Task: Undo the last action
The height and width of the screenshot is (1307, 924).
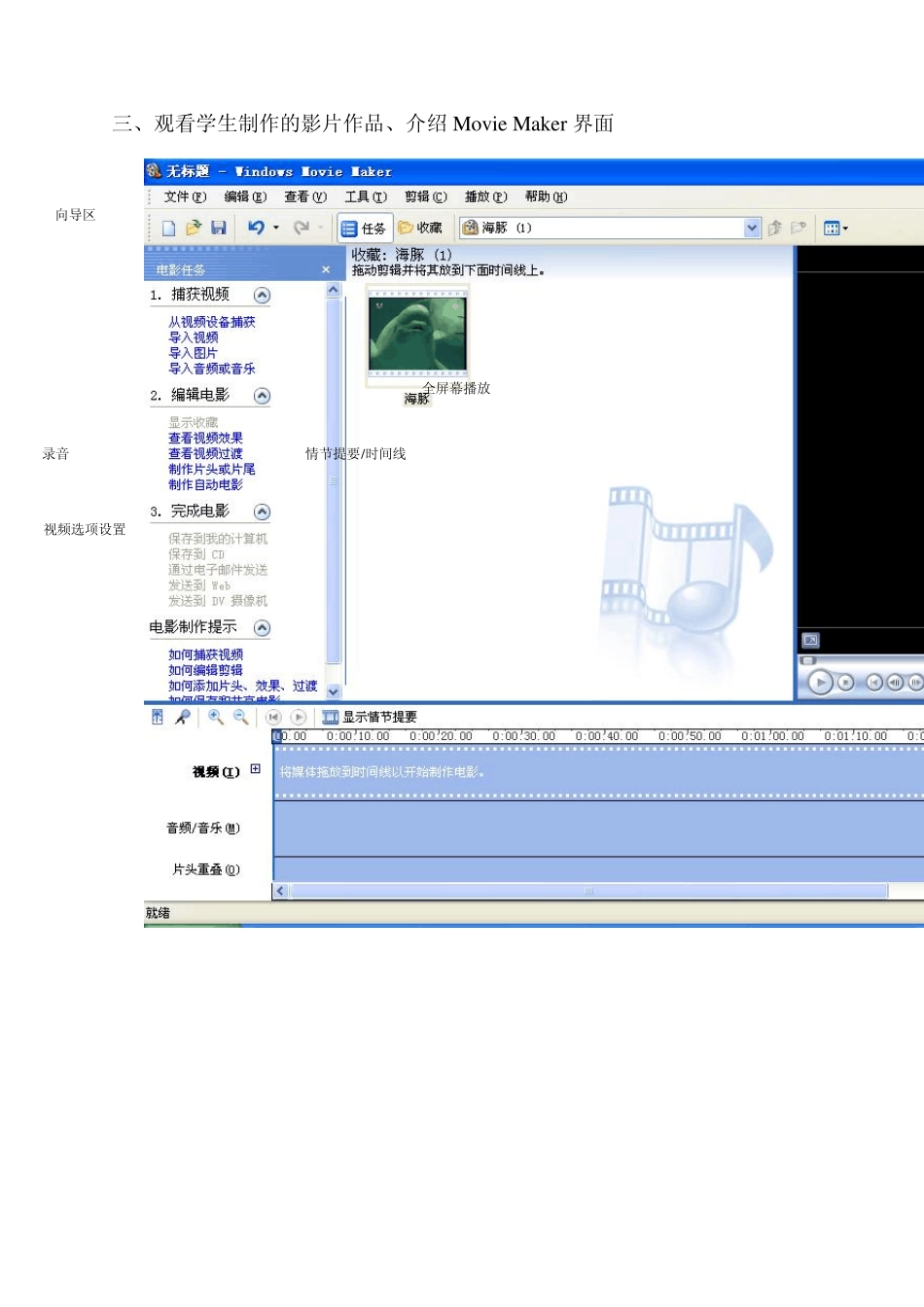Action: click(256, 228)
